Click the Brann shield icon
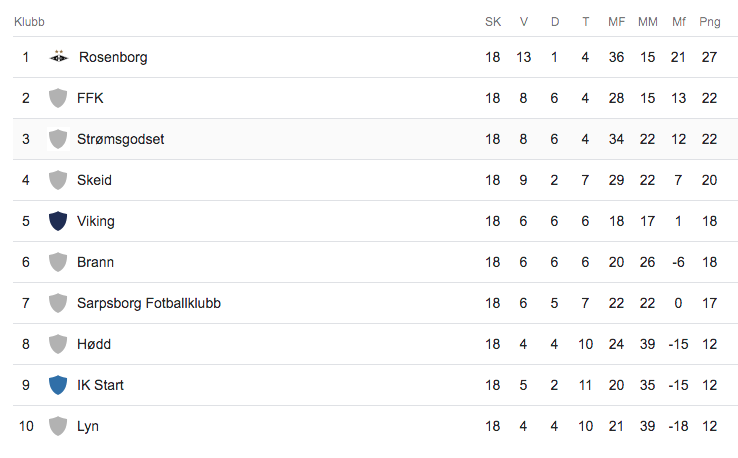The height and width of the screenshot is (458, 738). [x=58, y=262]
